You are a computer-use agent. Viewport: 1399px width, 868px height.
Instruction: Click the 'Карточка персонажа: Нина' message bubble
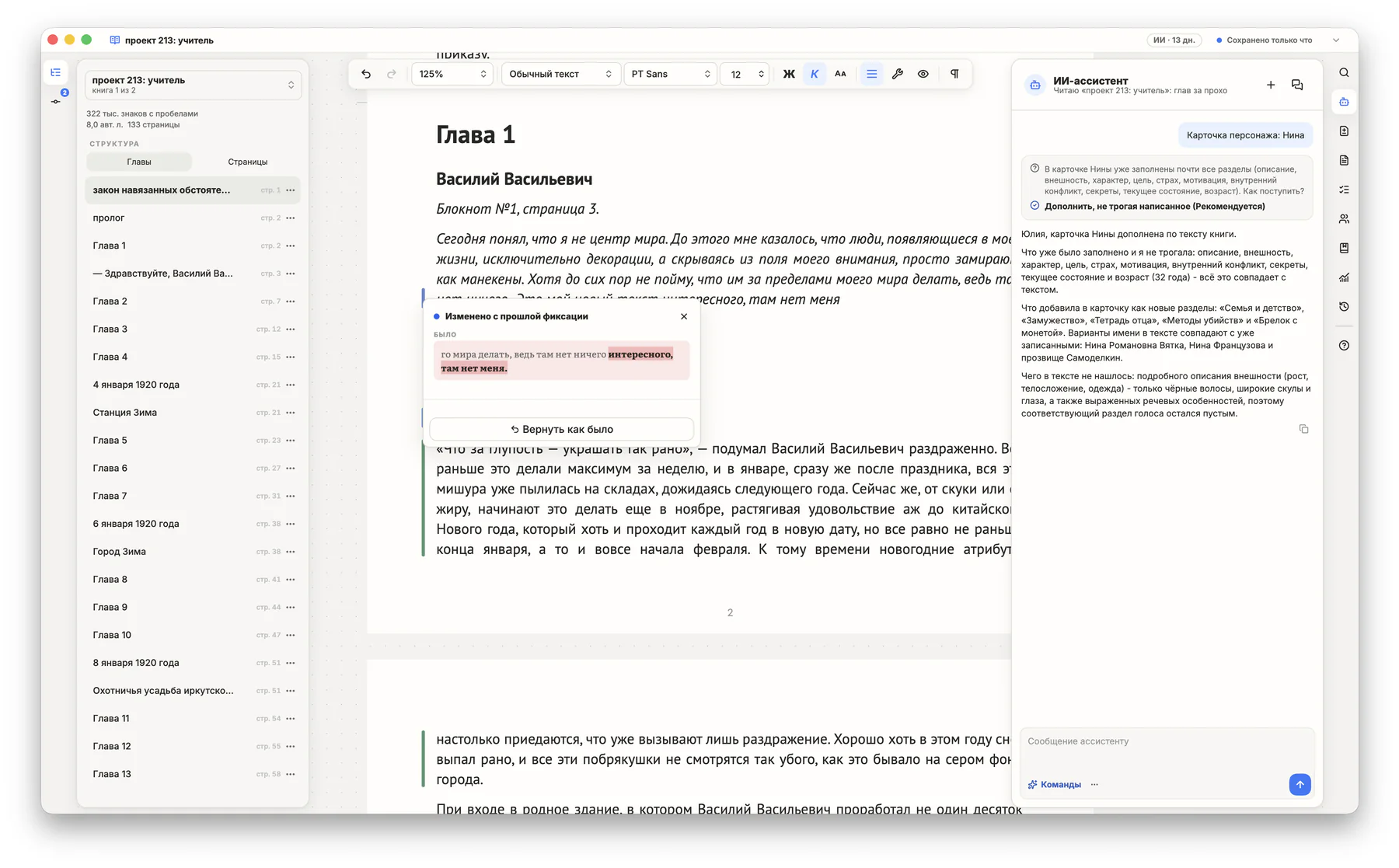(1245, 135)
